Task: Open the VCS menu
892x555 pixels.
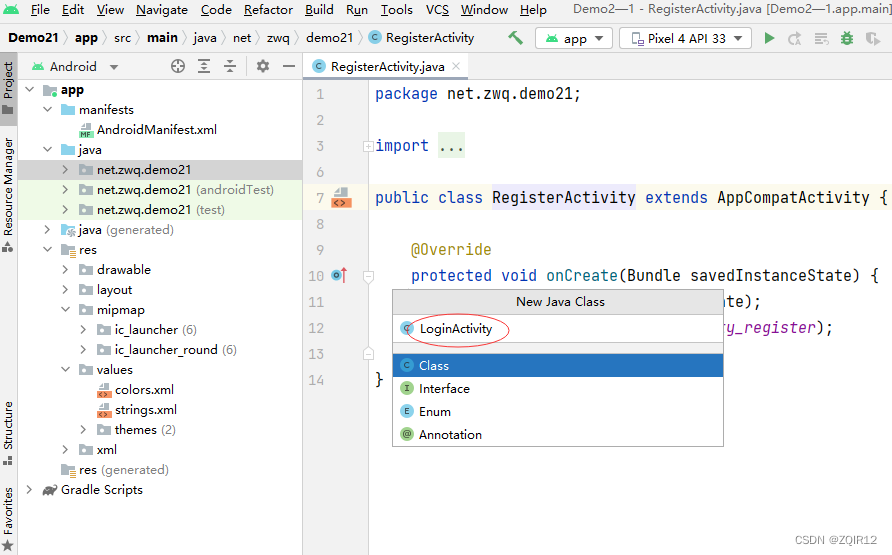Action: point(437,10)
